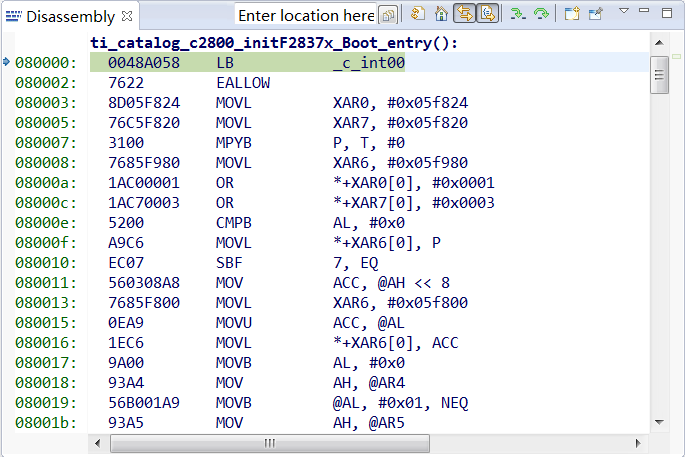Click the ti_catalog_c2800_initF2837x_Boot_entry function label
685x457 pixels.
coord(274,43)
